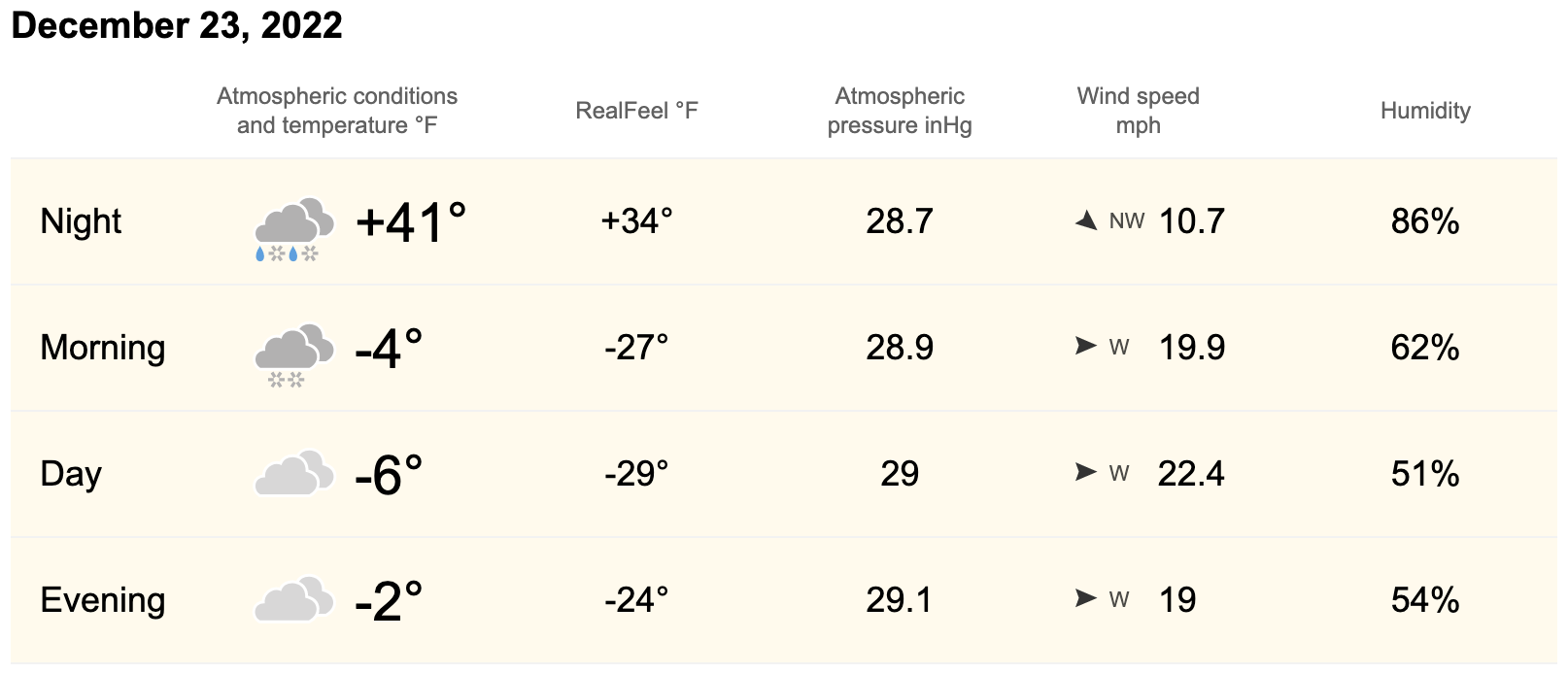
Task: Select the Night row label
Action: pyautogui.click(x=81, y=221)
